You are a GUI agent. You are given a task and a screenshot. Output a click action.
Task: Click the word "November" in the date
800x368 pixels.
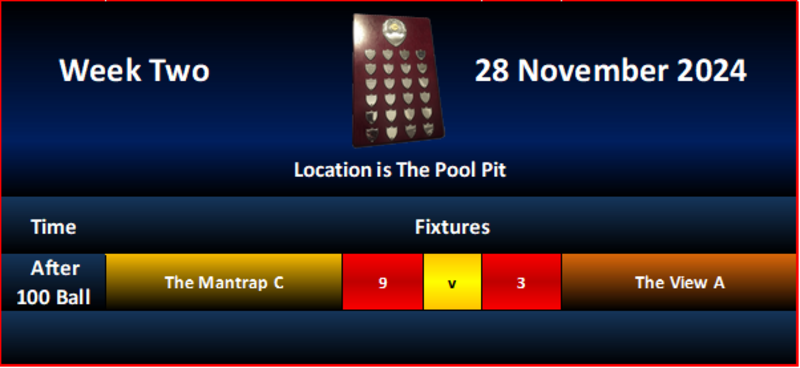pyautogui.click(x=592, y=70)
